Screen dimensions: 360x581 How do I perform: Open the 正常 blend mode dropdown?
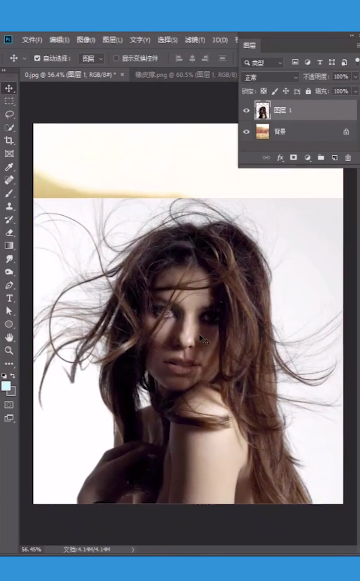[270, 77]
